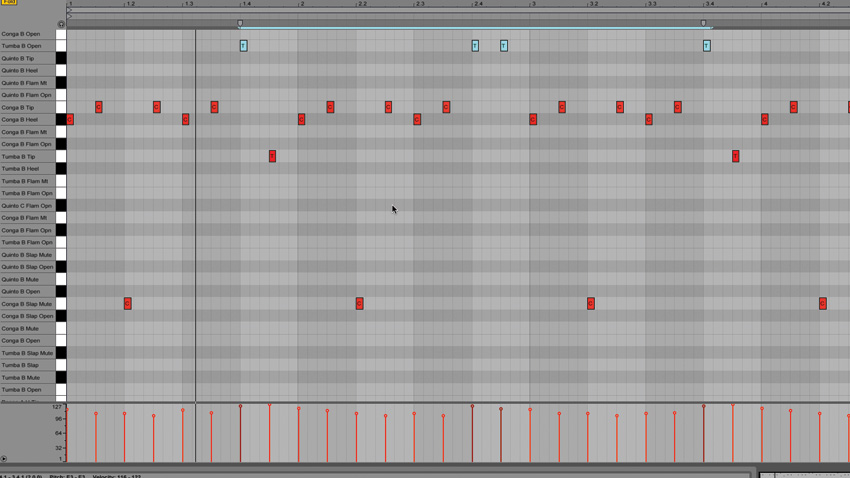Toggle the yellow Fold button
850x478 pixels.
[9, 2]
